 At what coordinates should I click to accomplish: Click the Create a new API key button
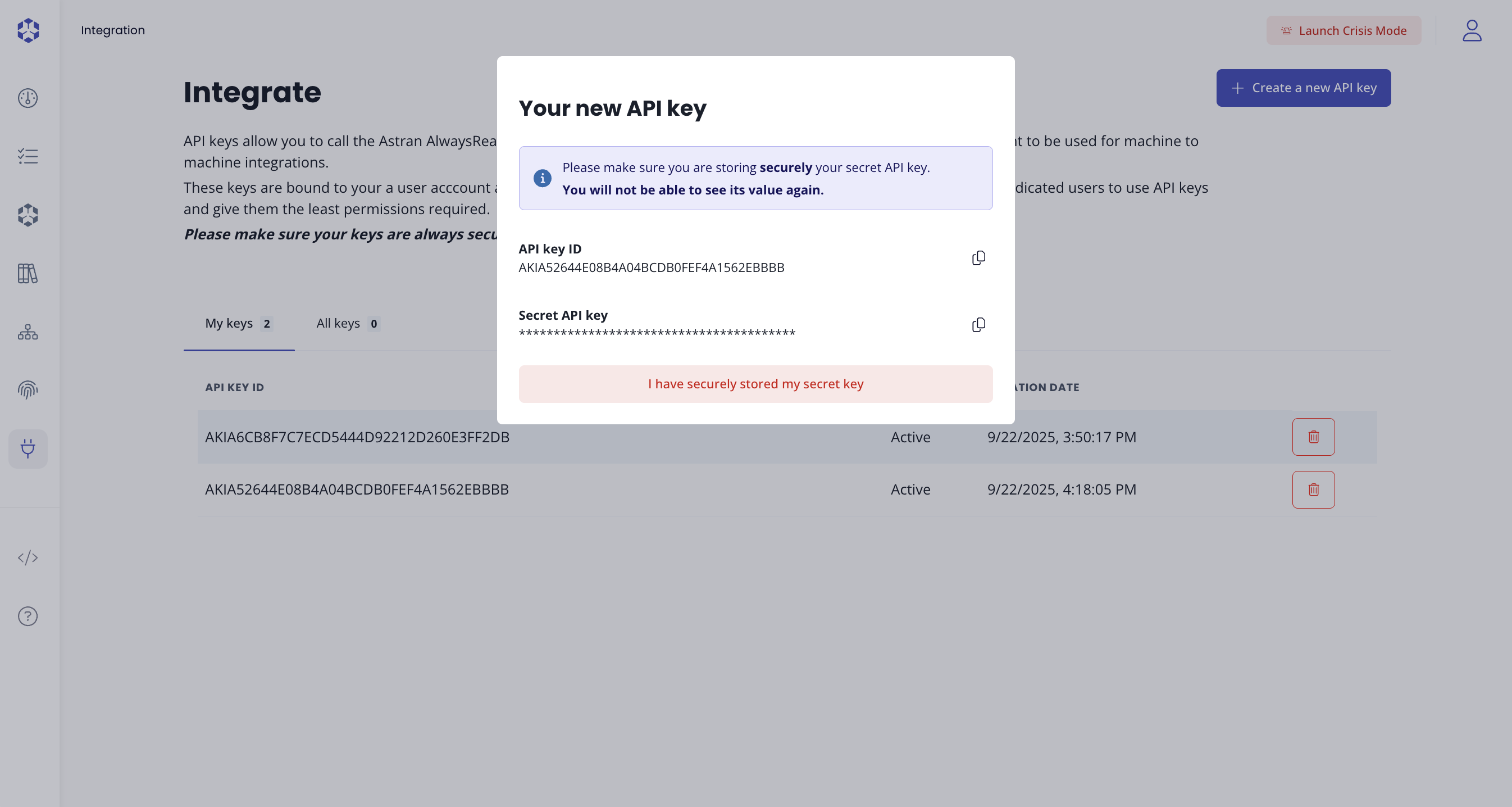(x=1303, y=88)
